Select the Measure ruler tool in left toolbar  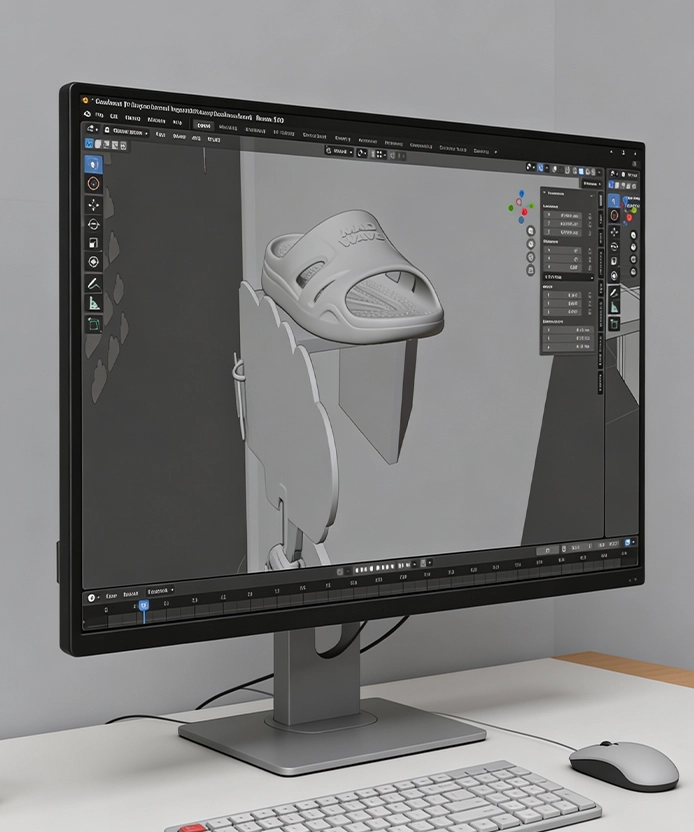pos(94,303)
